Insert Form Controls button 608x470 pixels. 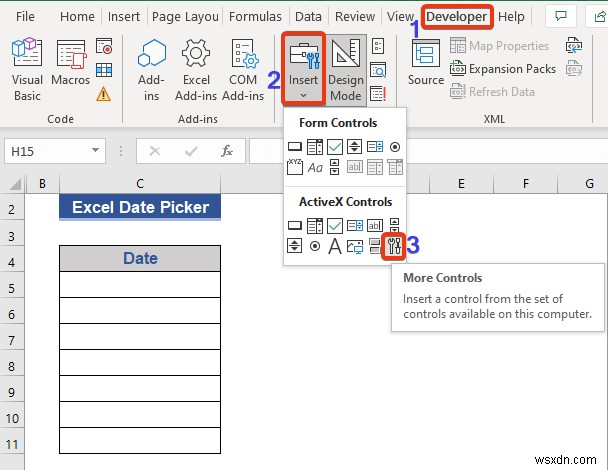click(295, 147)
